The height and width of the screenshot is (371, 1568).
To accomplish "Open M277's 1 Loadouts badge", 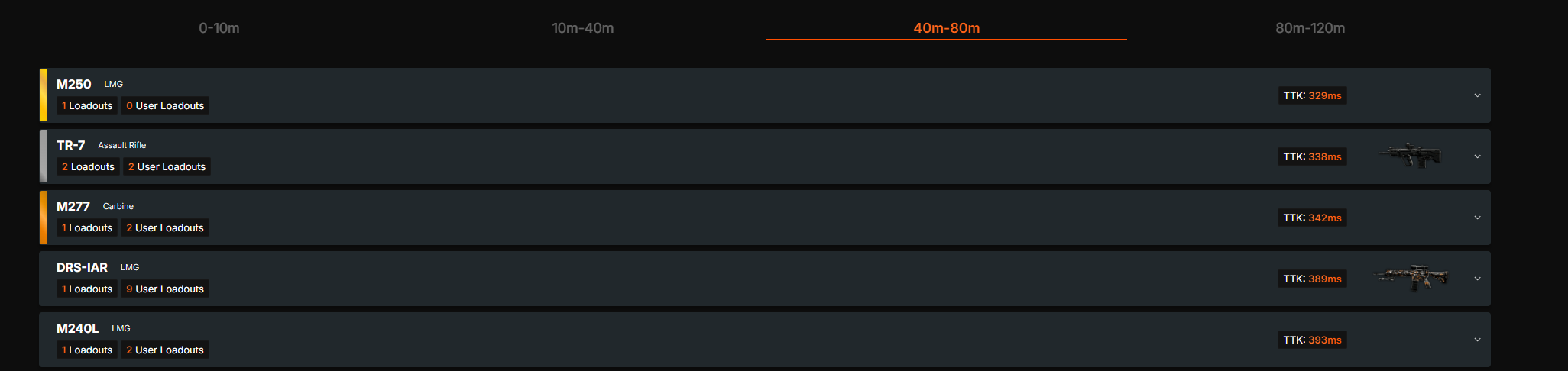I will coord(87,228).
